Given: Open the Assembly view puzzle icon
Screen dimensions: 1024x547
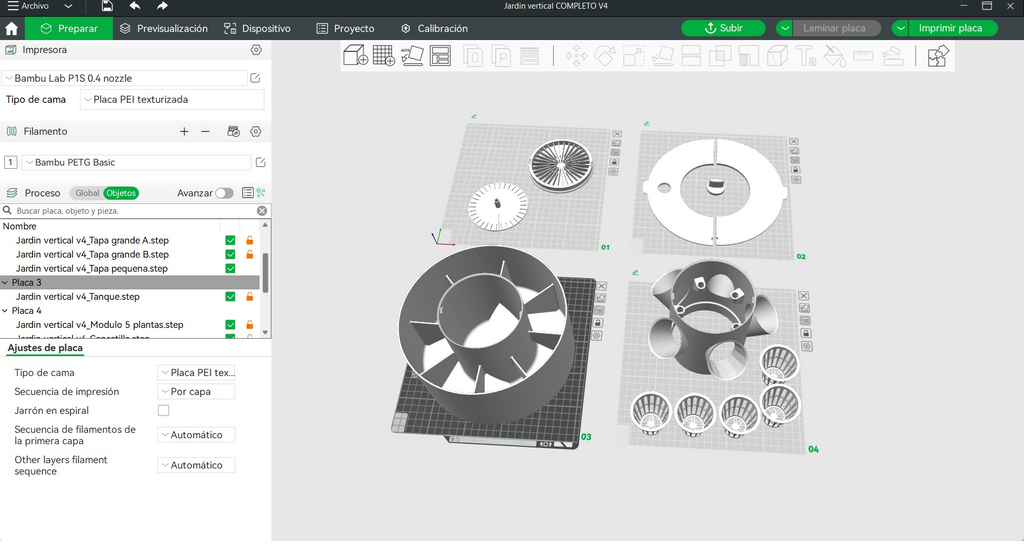Looking at the screenshot, I should coord(938,56).
